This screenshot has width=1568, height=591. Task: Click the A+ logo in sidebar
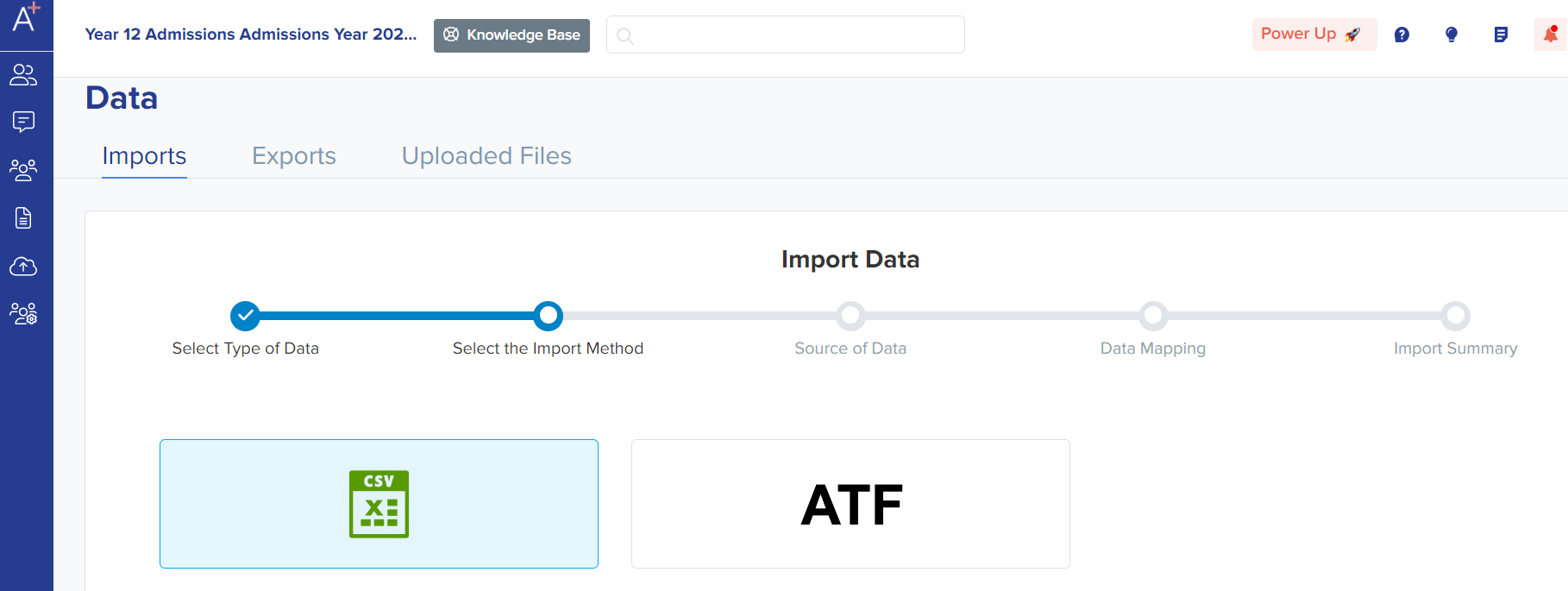click(x=26, y=19)
